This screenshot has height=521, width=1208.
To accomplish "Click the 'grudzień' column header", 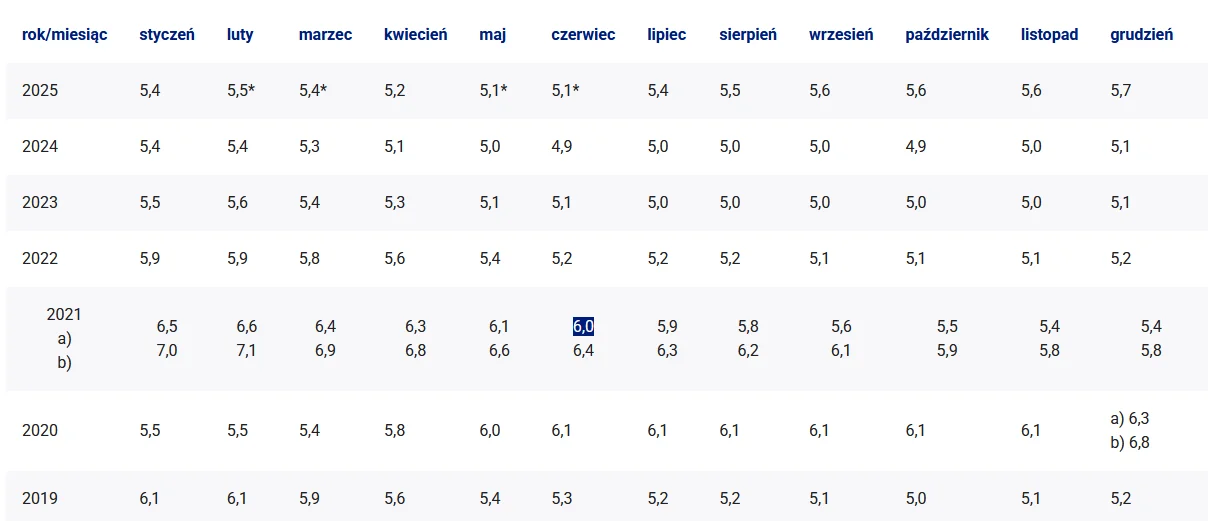I will [1141, 35].
